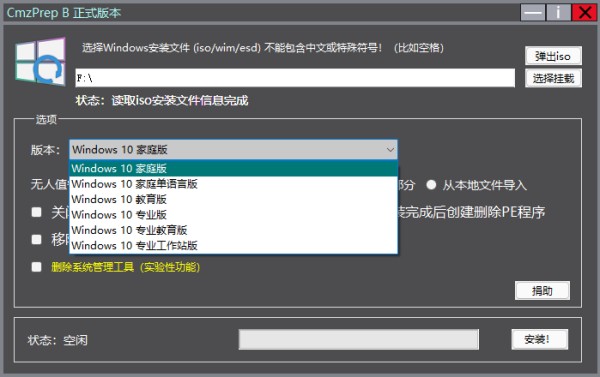600x377 pixels.
Task: Click the installation progress bar
Action: point(359,339)
